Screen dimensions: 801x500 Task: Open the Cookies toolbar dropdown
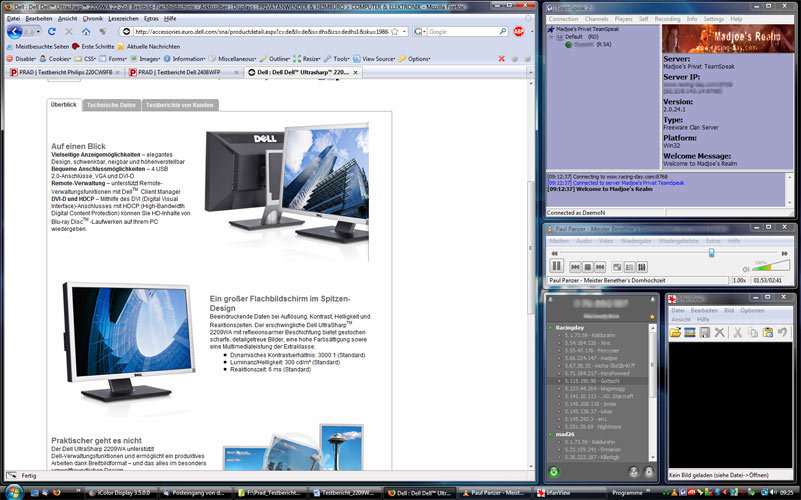(x=56, y=59)
